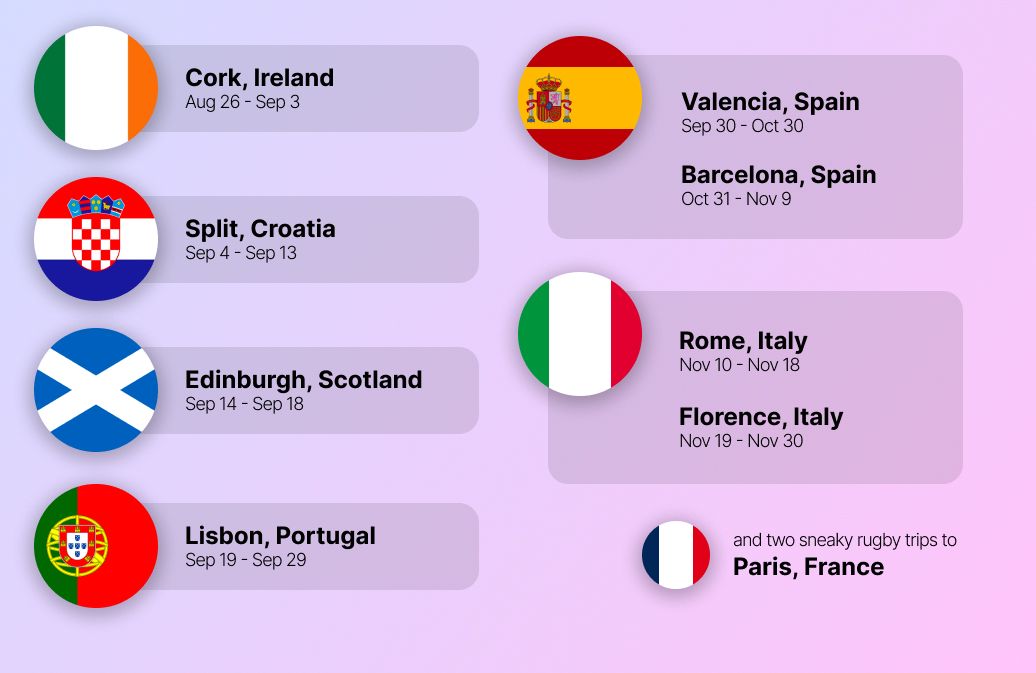Click the Rome, Italy heading

[x=743, y=341]
